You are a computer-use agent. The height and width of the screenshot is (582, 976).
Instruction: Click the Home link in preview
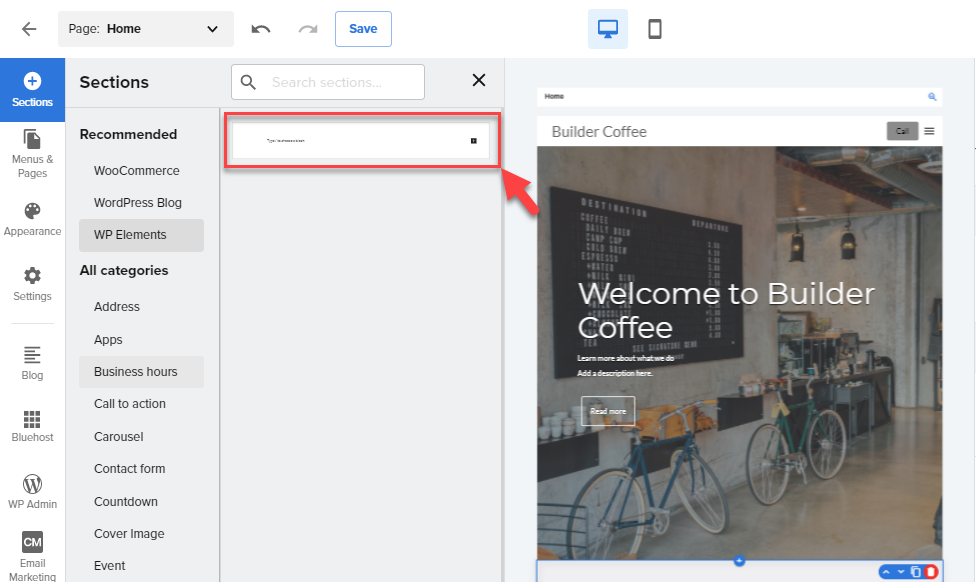554,96
